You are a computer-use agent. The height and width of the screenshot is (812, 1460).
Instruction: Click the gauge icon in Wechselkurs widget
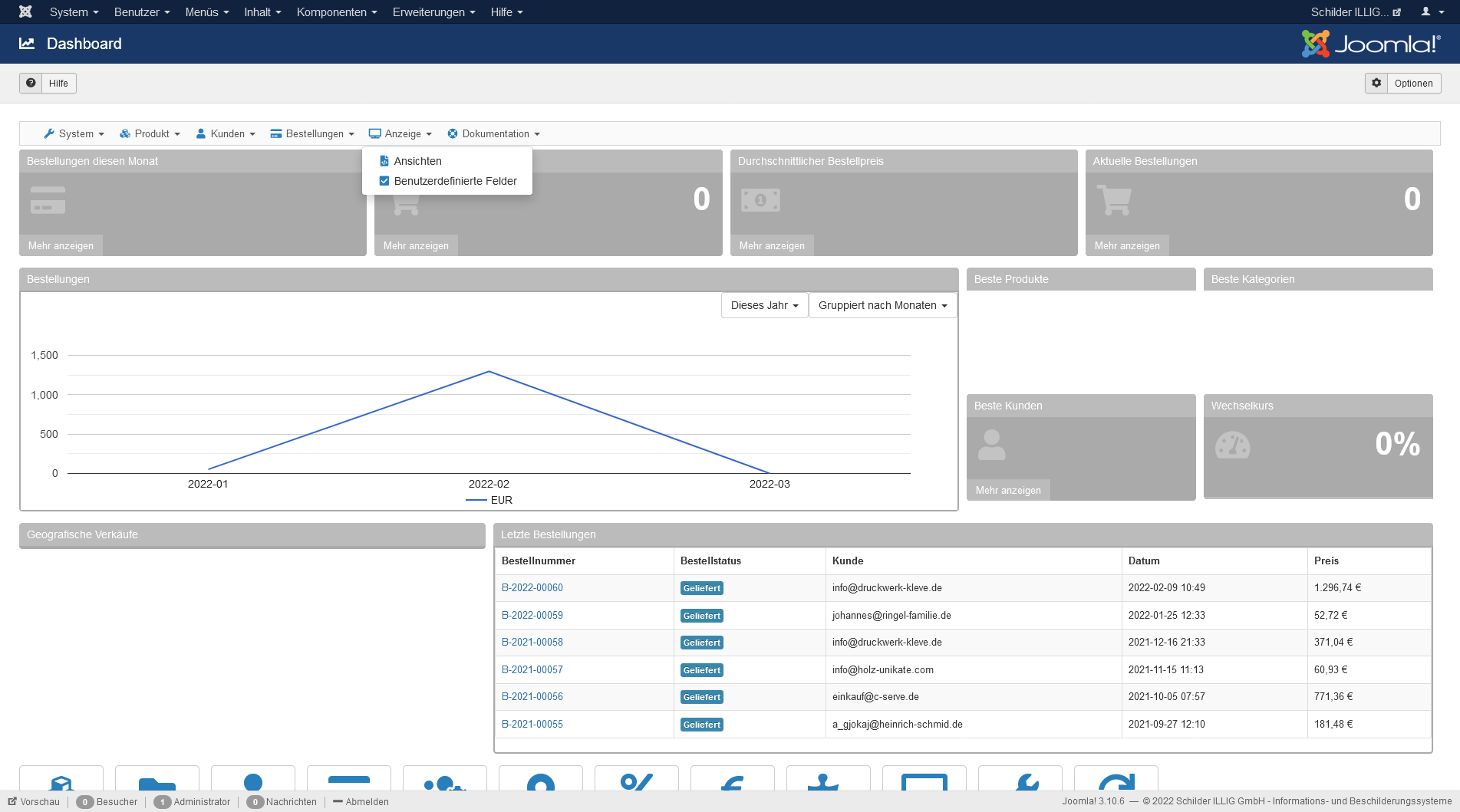click(x=1232, y=445)
